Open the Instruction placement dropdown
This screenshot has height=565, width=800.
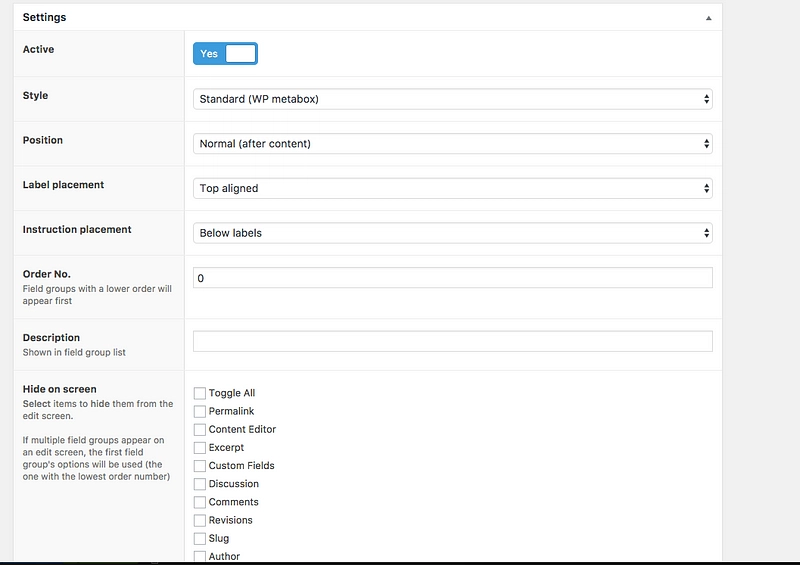click(x=452, y=233)
